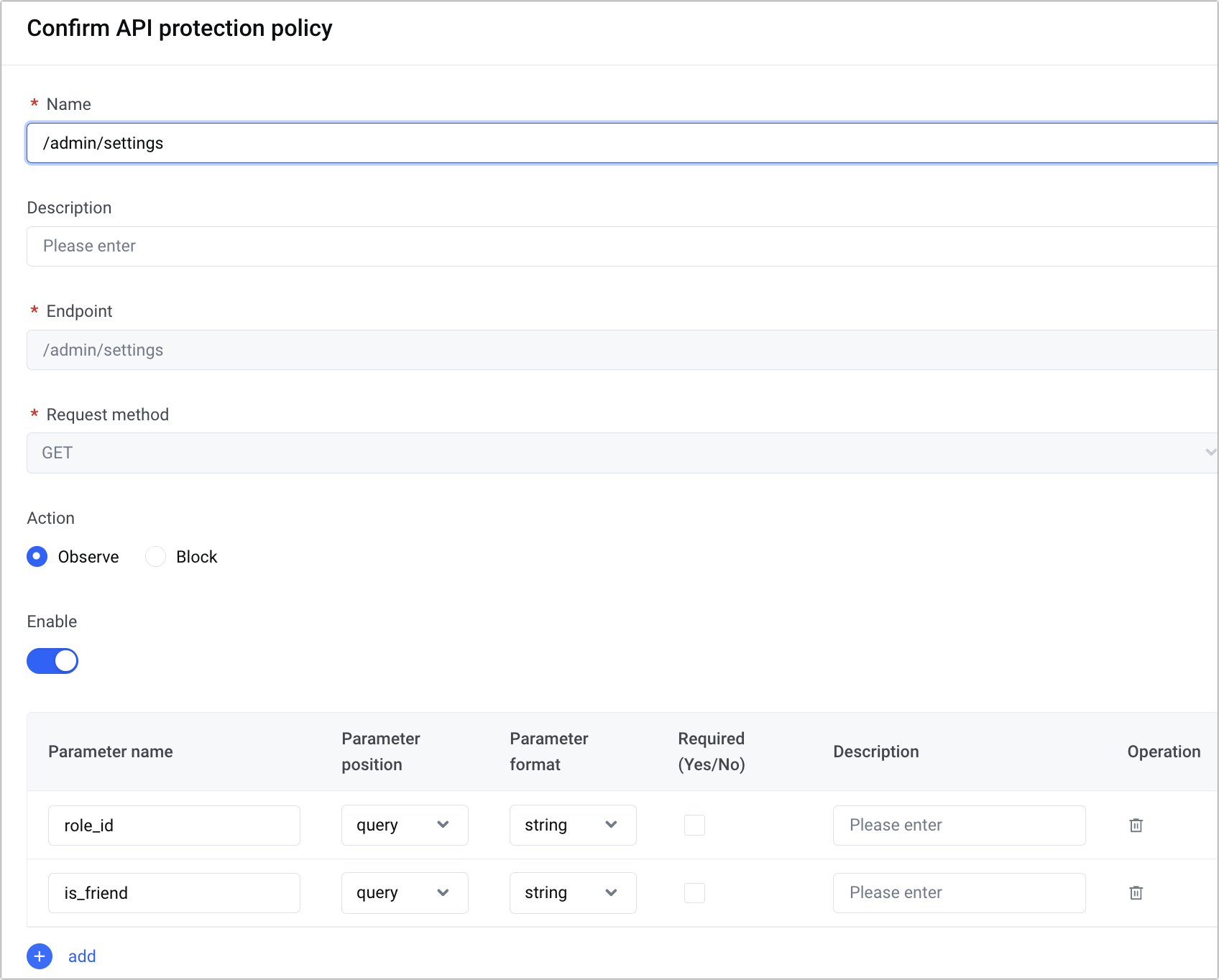Check Required box for role_id
The height and width of the screenshot is (980, 1219).
pos(694,825)
